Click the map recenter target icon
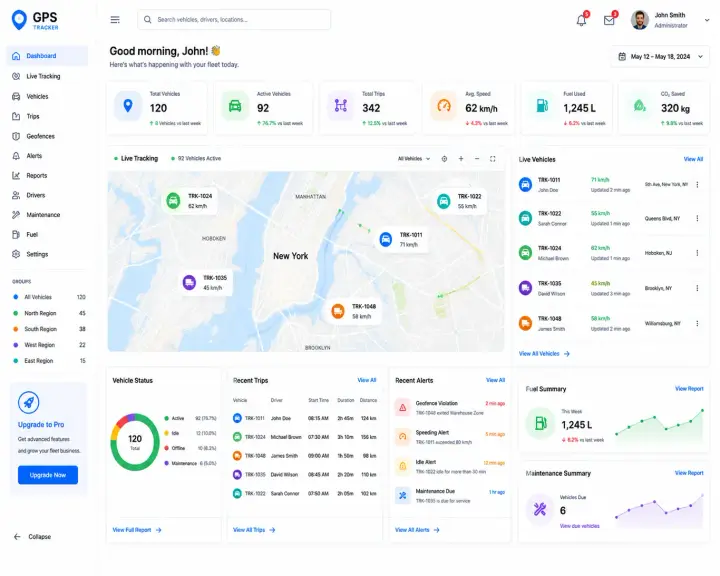The height and width of the screenshot is (576, 720). click(444, 159)
